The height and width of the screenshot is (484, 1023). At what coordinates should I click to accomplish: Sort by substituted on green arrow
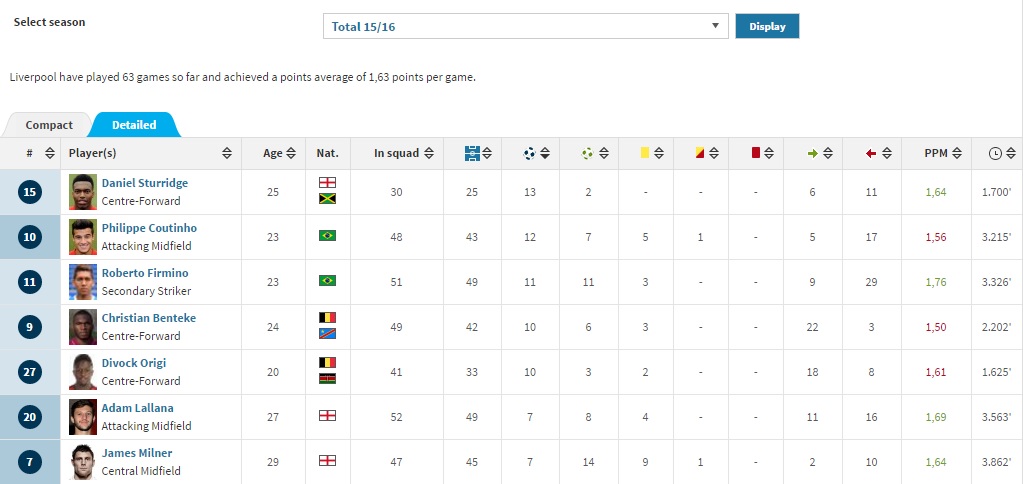tap(812, 154)
